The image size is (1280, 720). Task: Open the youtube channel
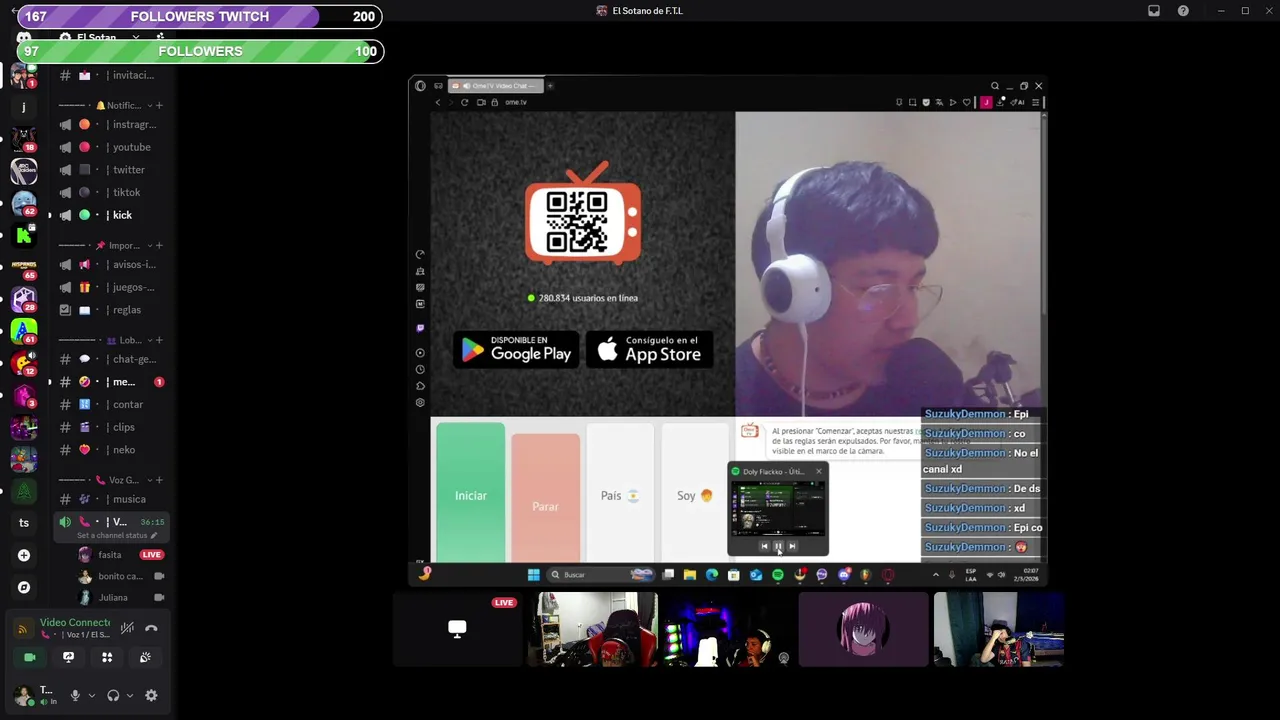click(110, 147)
